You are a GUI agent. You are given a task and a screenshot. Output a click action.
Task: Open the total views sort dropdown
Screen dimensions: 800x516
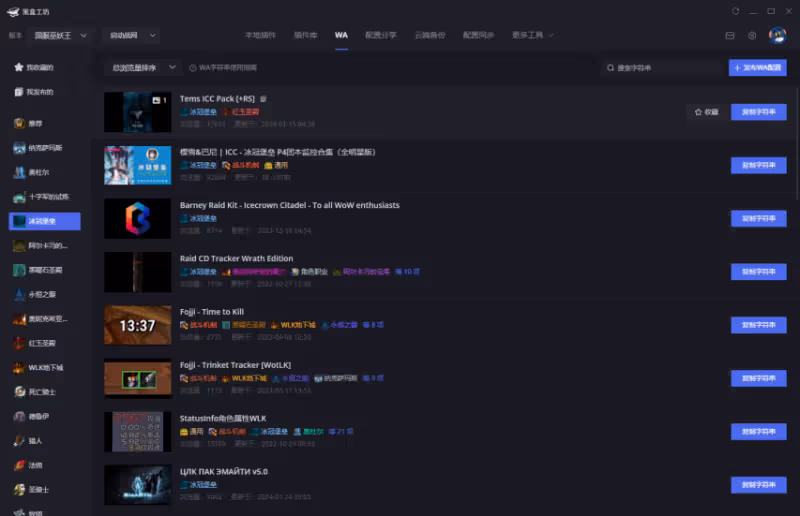coord(143,68)
